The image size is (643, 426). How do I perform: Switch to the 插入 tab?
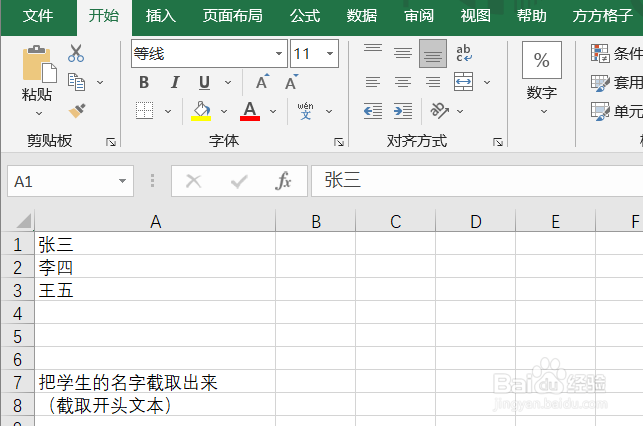tap(160, 16)
